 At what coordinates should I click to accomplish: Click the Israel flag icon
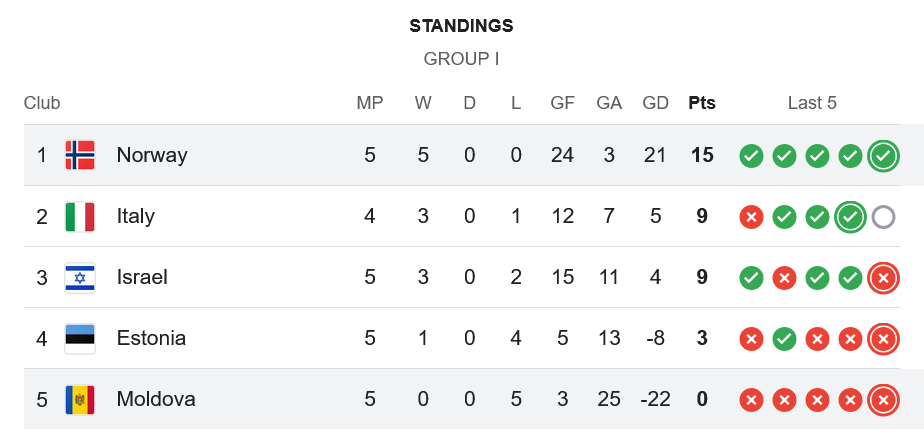[80, 277]
